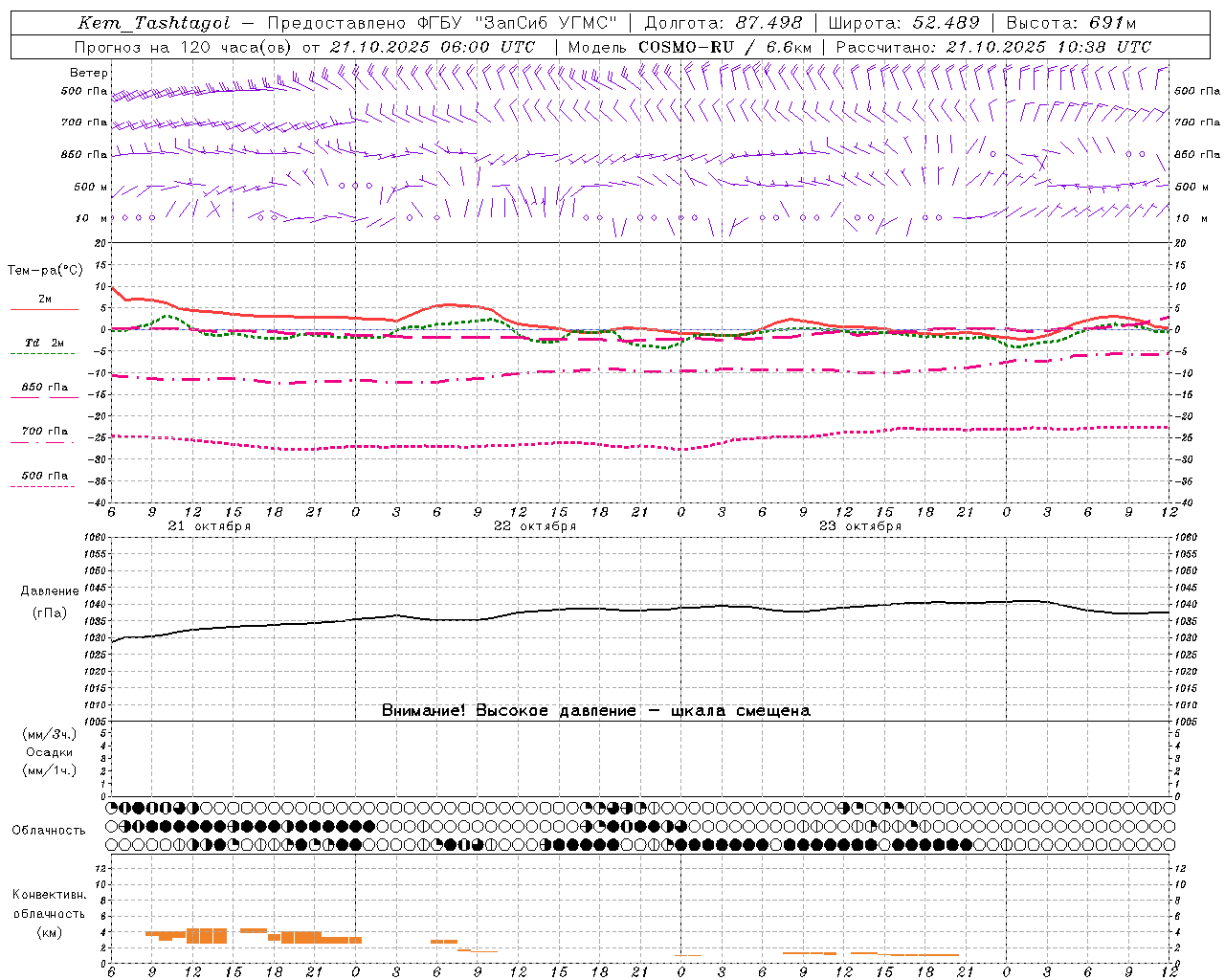Image resolution: width=1225 pixels, height=980 pixels.
Task: Select the date label 23 октября
Action: coord(860,526)
